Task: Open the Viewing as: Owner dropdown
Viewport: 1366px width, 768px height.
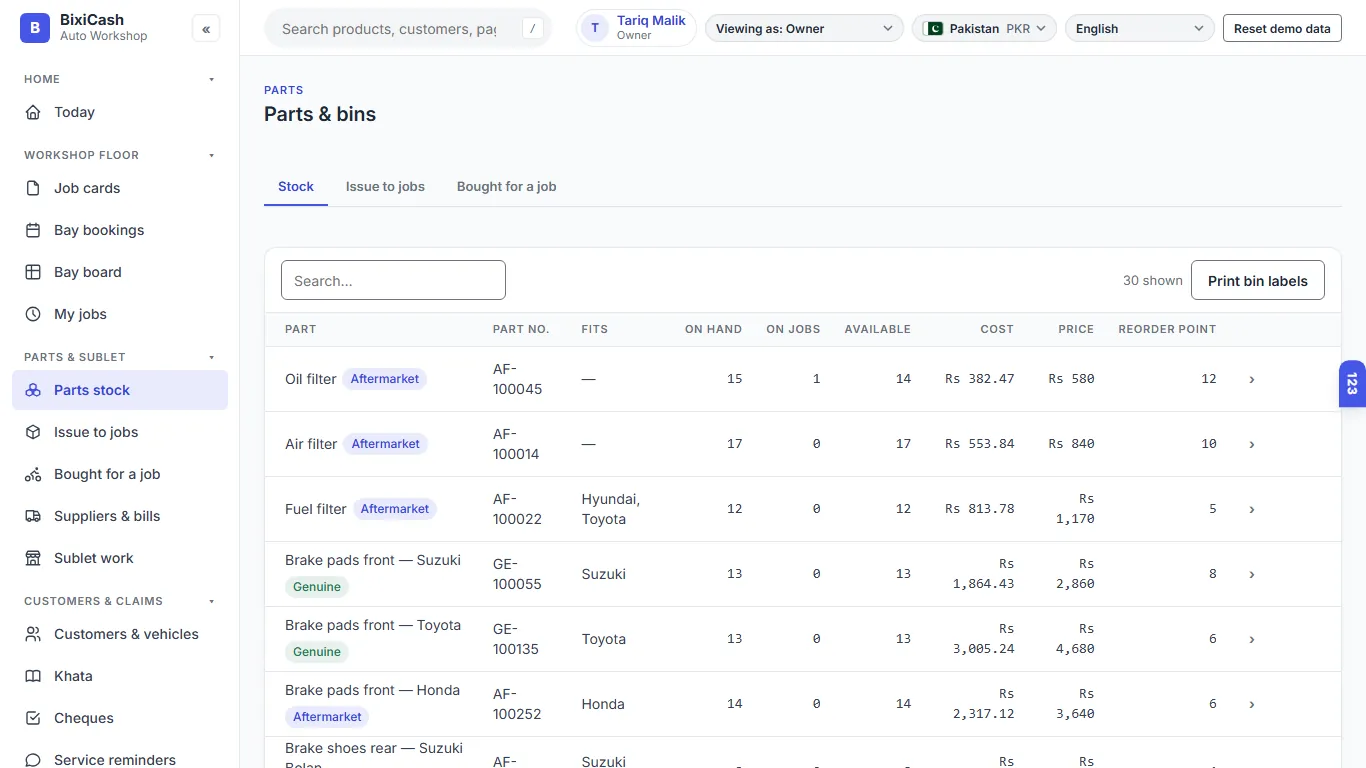Action: click(x=804, y=29)
